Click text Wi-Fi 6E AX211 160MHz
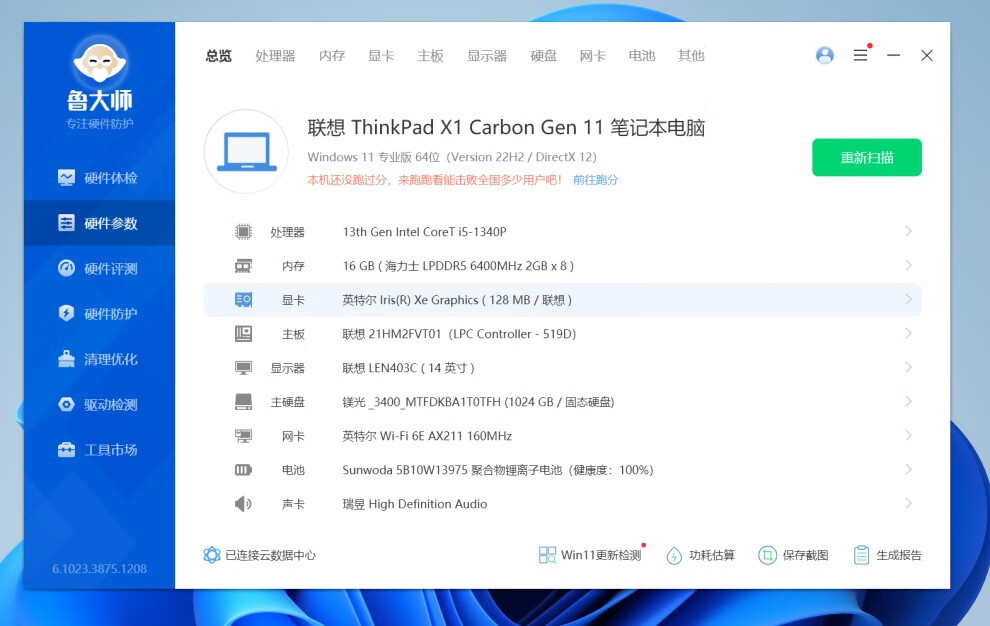Viewport: 990px width, 626px height. point(446,436)
